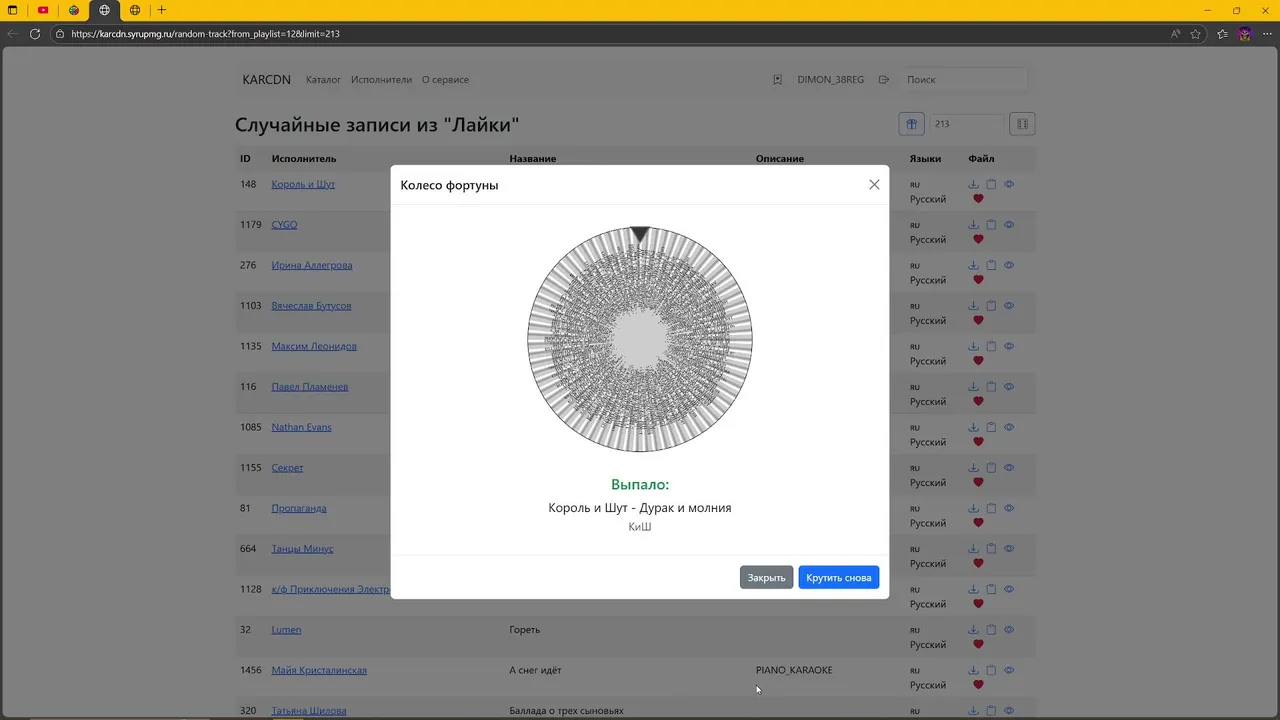Viewport: 1280px width, 720px height.
Task: Copy the CYGO track via clipboard icon
Action: click(x=991, y=225)
